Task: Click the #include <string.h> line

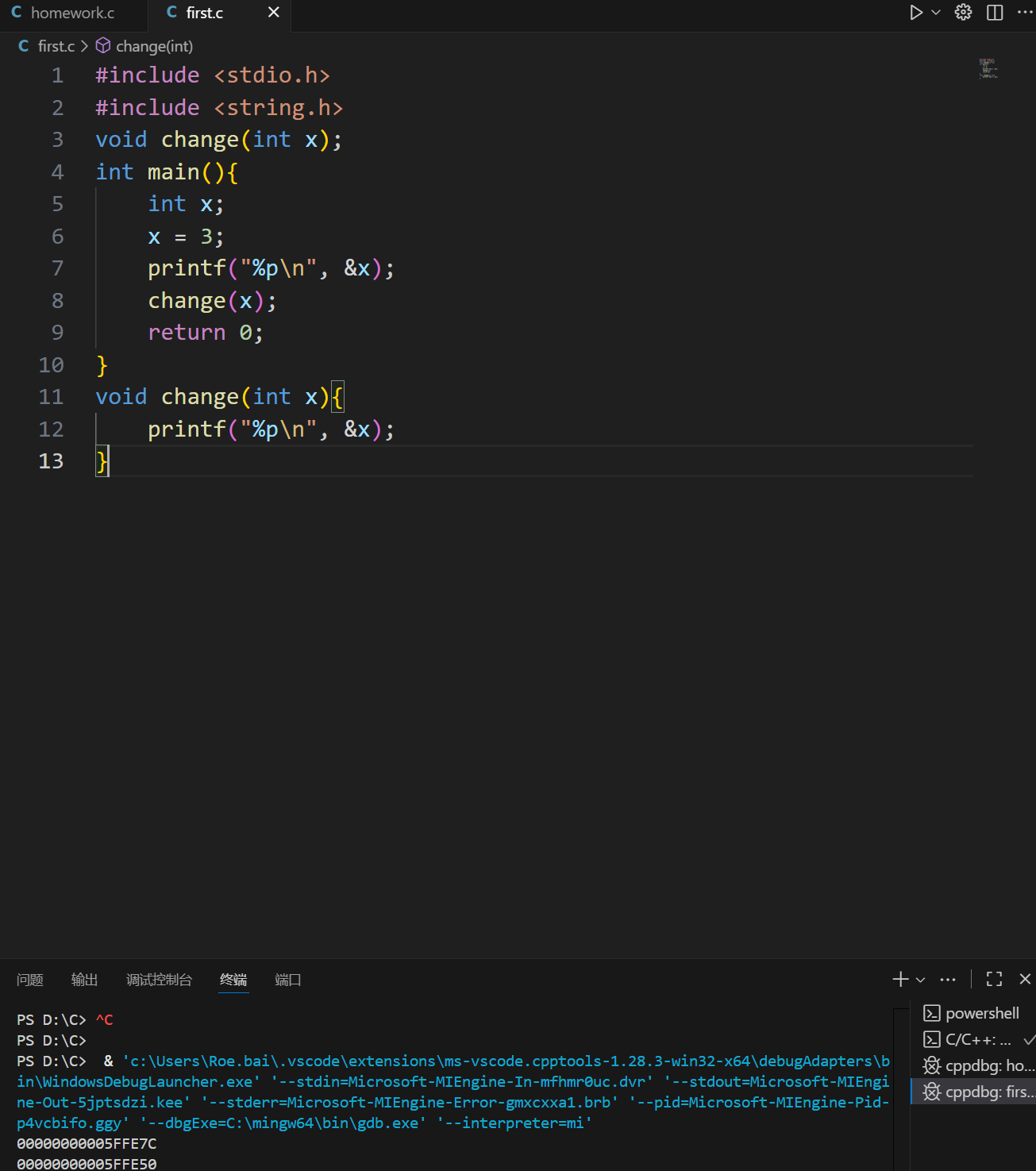Action: (219, 107)
